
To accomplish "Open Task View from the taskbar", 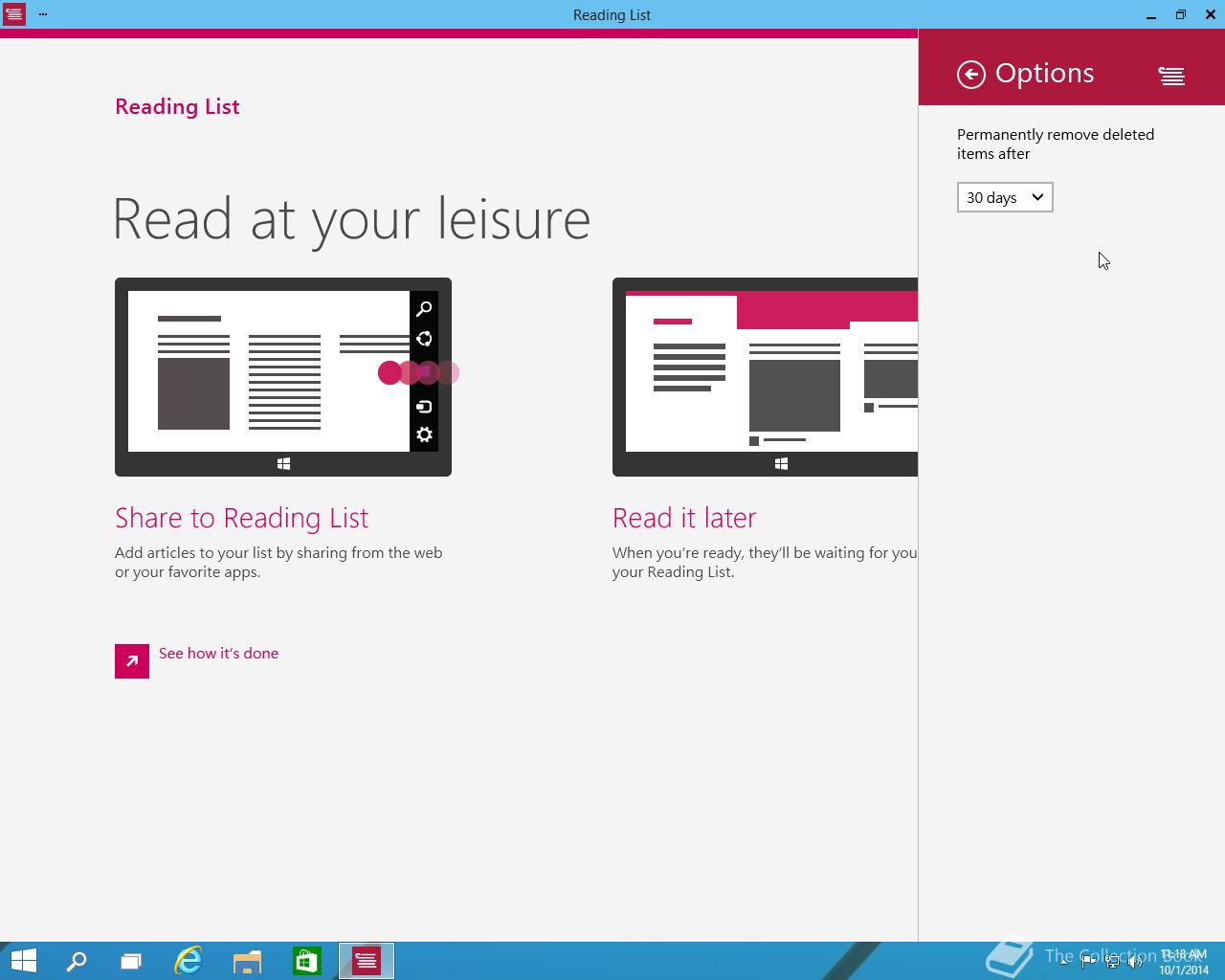I will pos(131,961).
